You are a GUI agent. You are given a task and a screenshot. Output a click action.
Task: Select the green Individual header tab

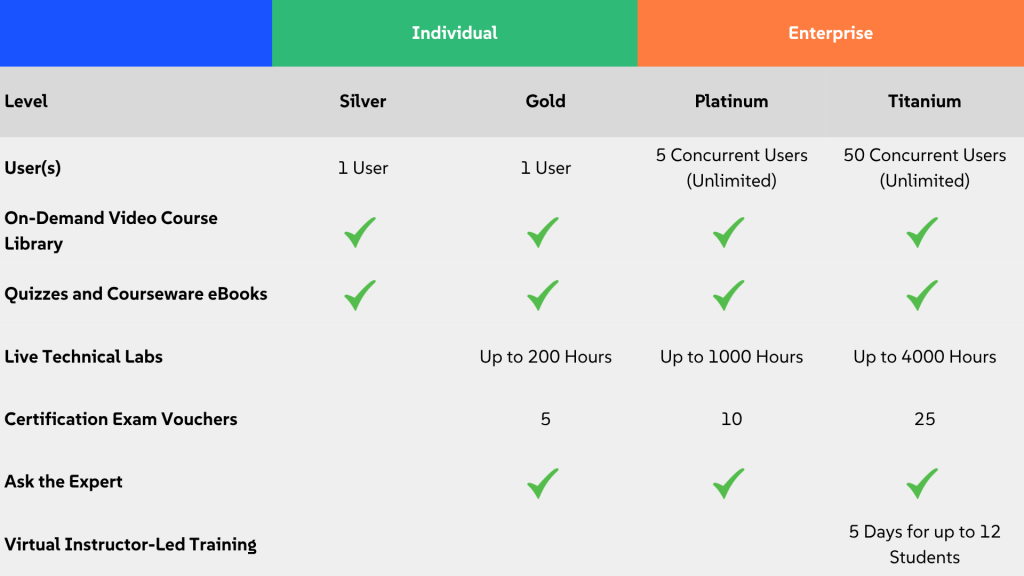click(x=455, y=33)
